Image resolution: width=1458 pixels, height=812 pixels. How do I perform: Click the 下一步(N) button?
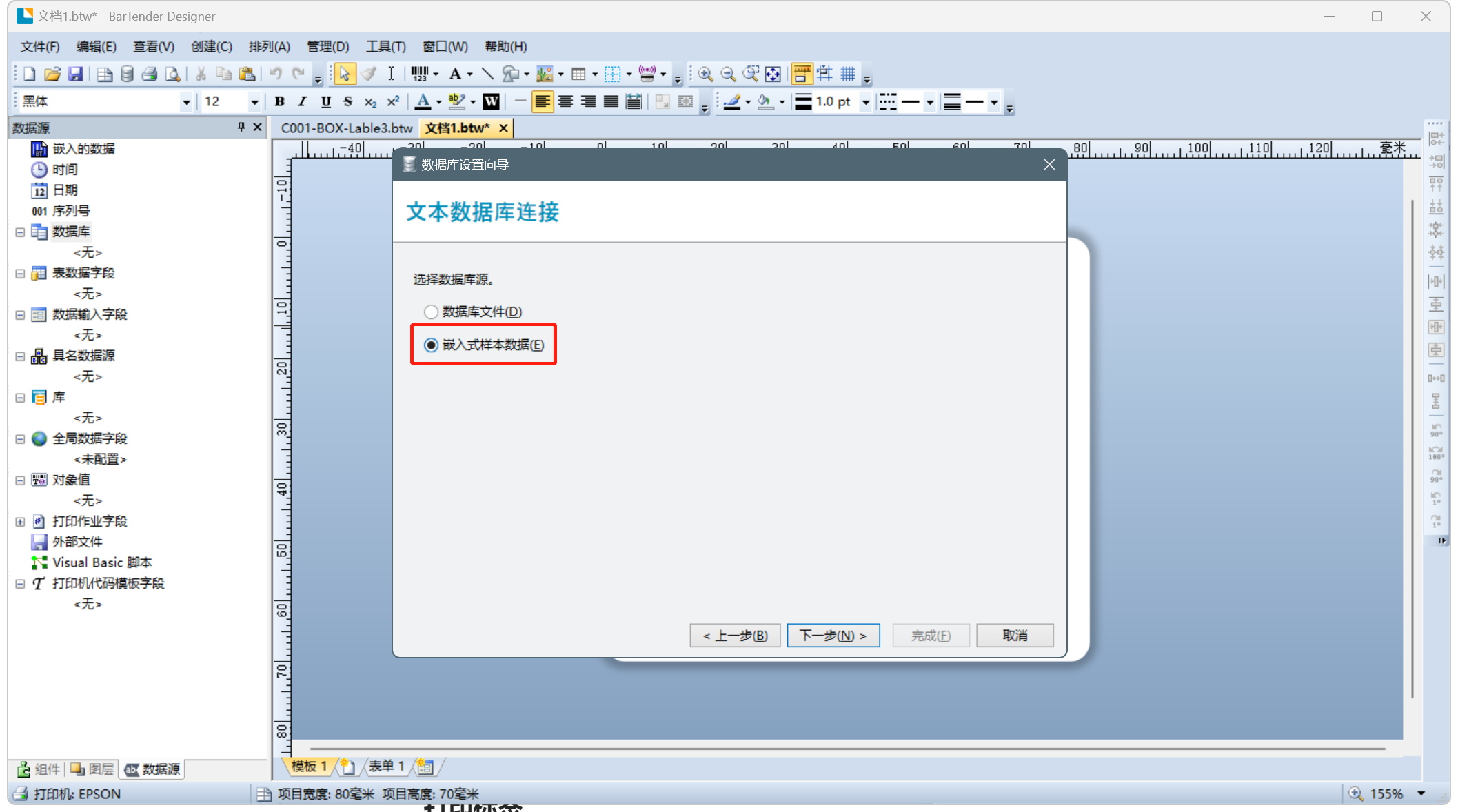(x=833, y=635)
